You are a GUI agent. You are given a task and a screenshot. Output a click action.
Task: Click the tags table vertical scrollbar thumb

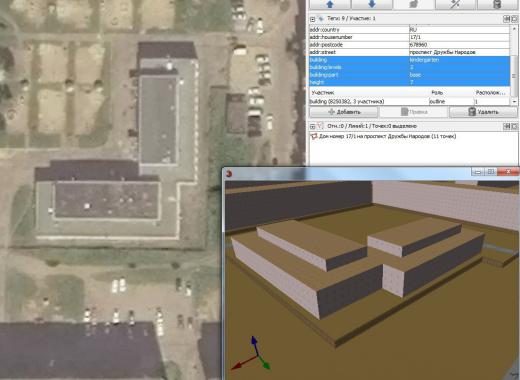514,75
